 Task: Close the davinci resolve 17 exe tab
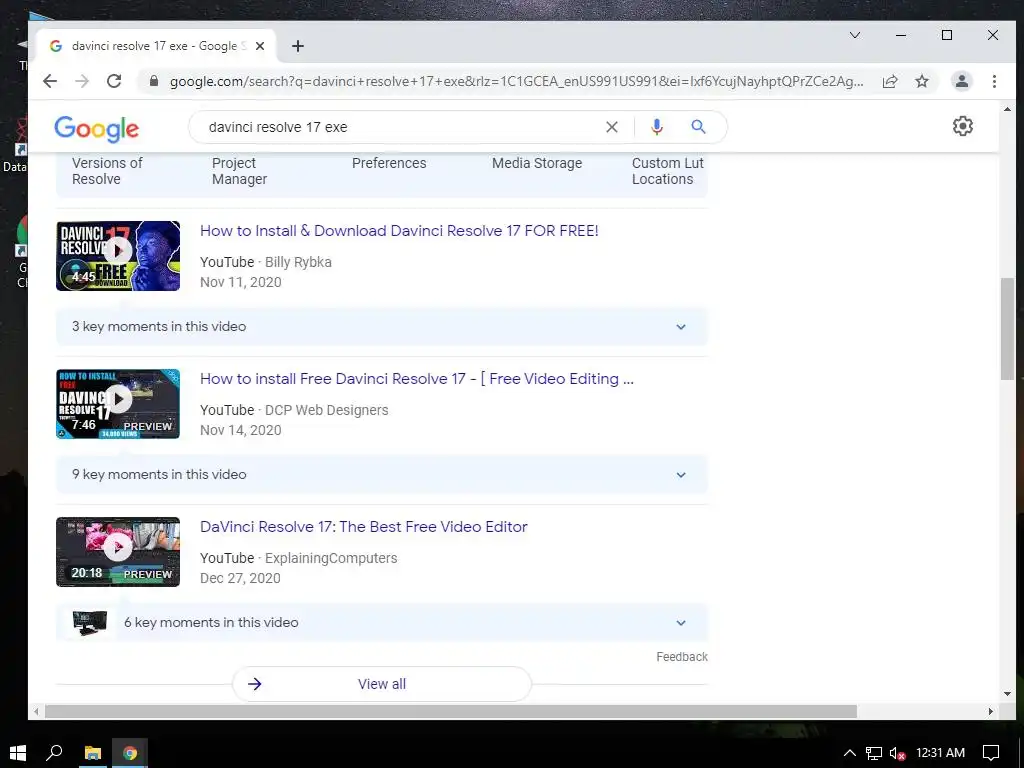click(x=260, y=46)
